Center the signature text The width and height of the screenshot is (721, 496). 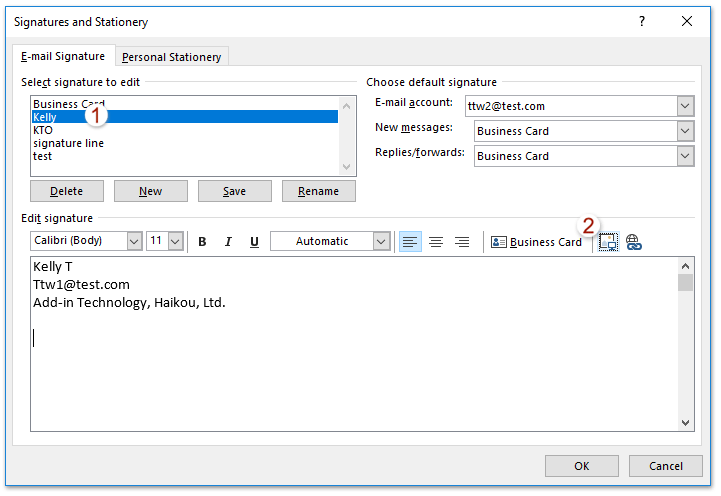[x=436, y=242]
